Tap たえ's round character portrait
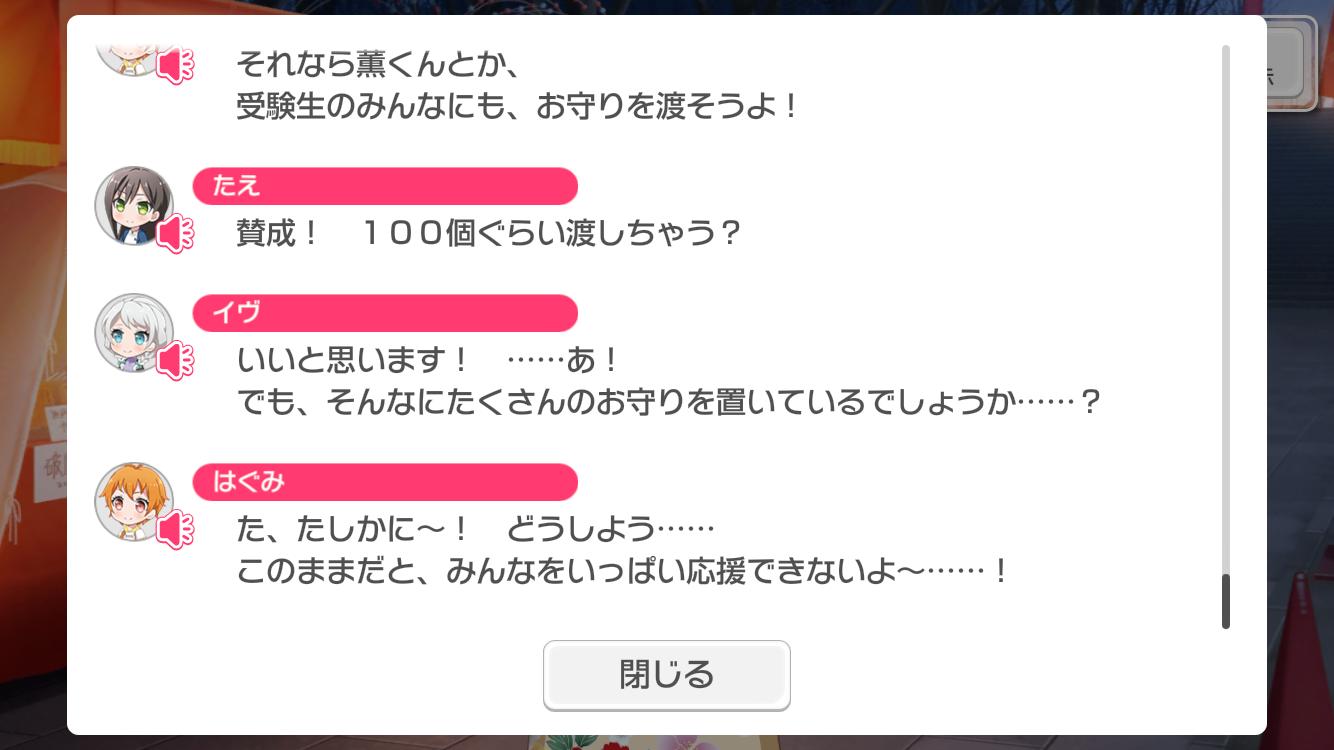This screenshot has width=1334, height=750. (x=134, y=206)
